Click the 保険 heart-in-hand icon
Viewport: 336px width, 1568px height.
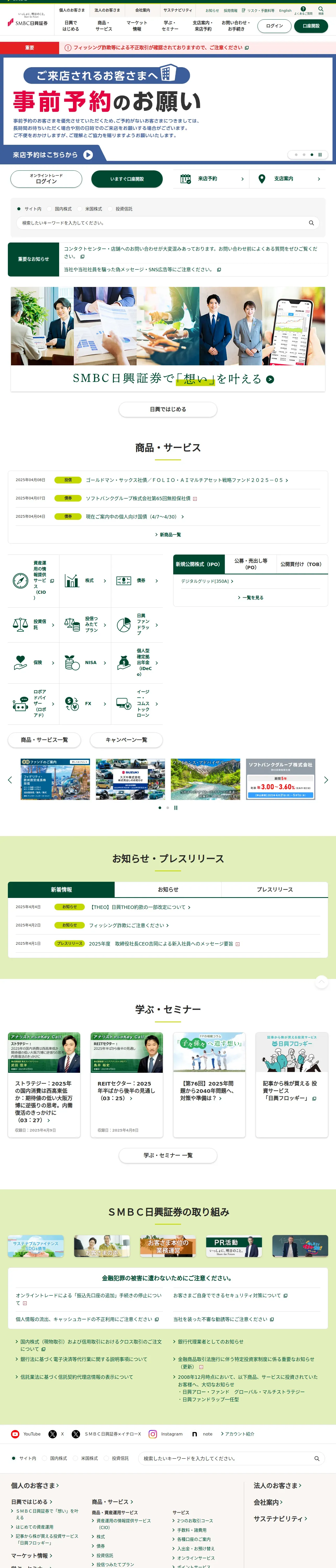pyautogui.click(x=20, y=662)
